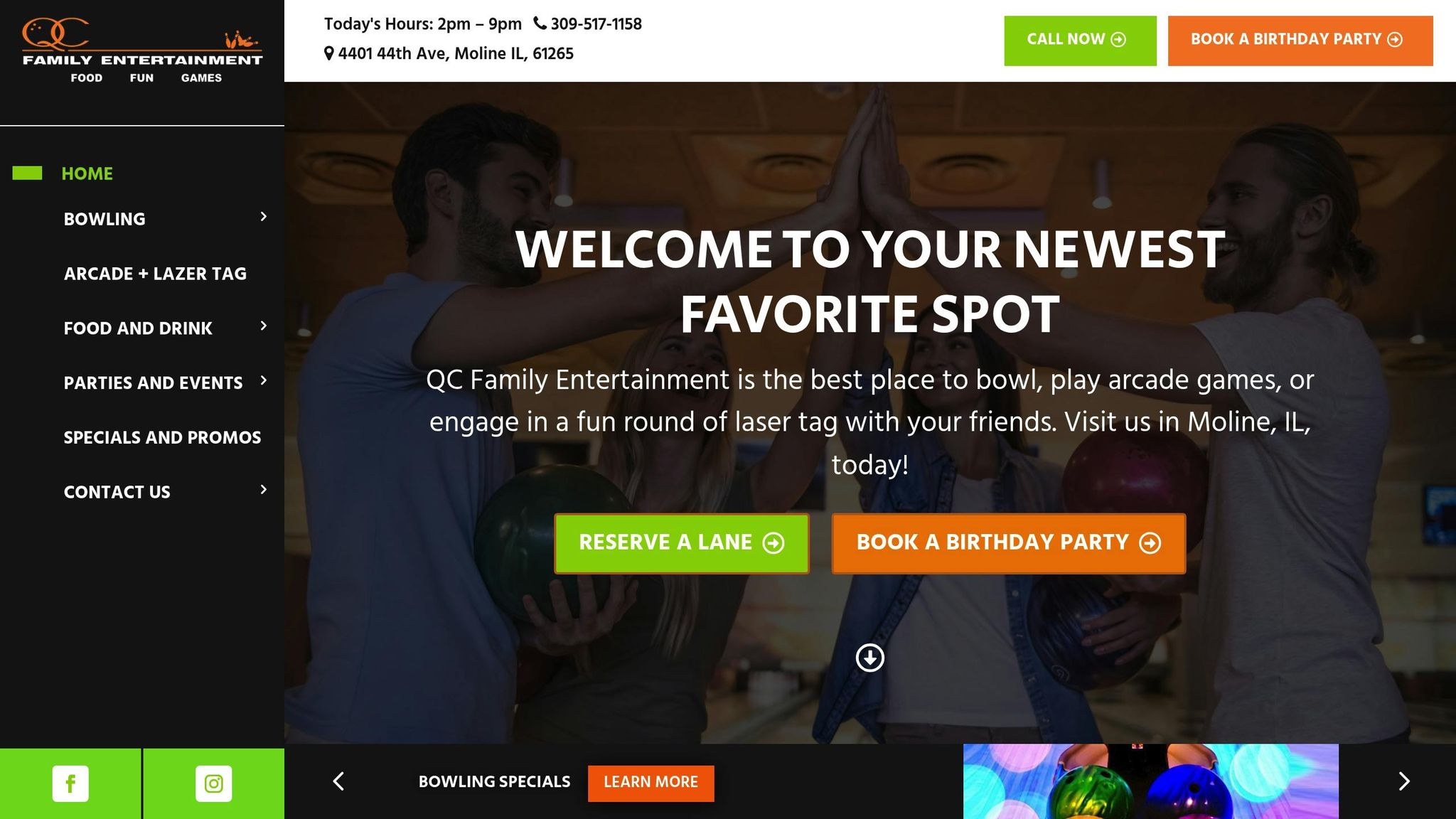This screenshot has width=1456, height=819.
Task: Click the green Call Now button
Action: 1080,41
